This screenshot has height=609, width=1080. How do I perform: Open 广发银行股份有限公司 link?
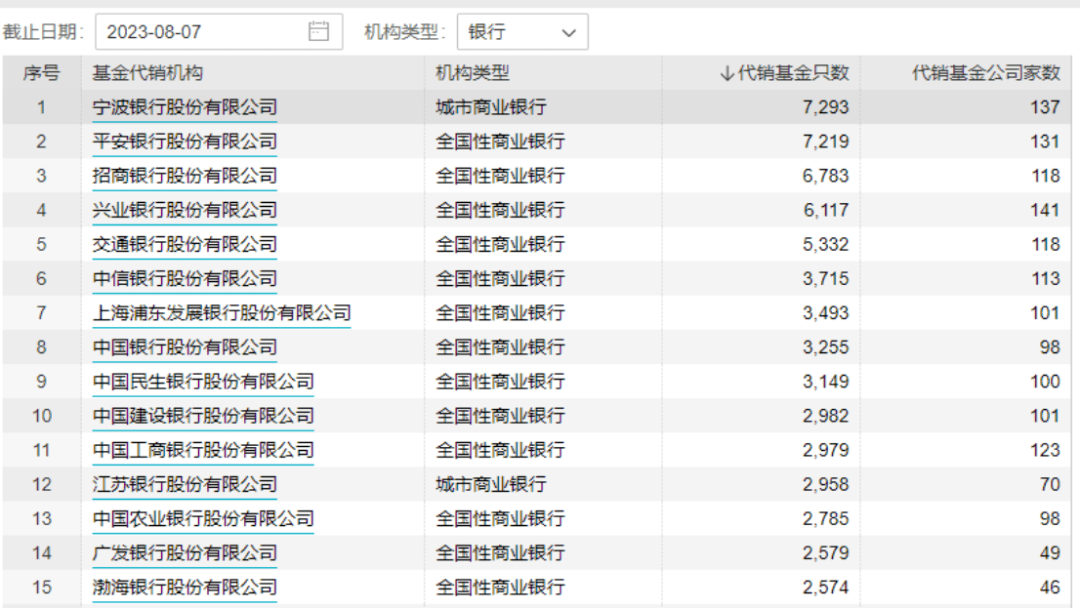(185, 553)
